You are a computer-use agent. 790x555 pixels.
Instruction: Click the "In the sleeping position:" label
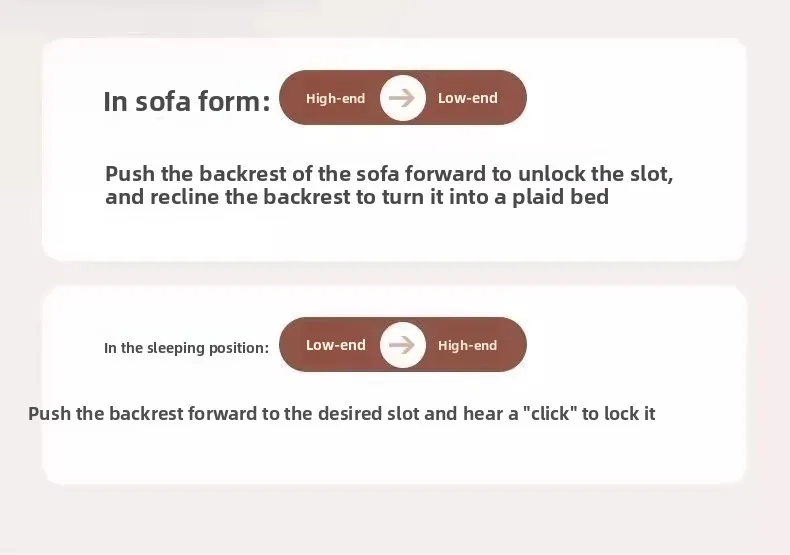pos(186,348)
